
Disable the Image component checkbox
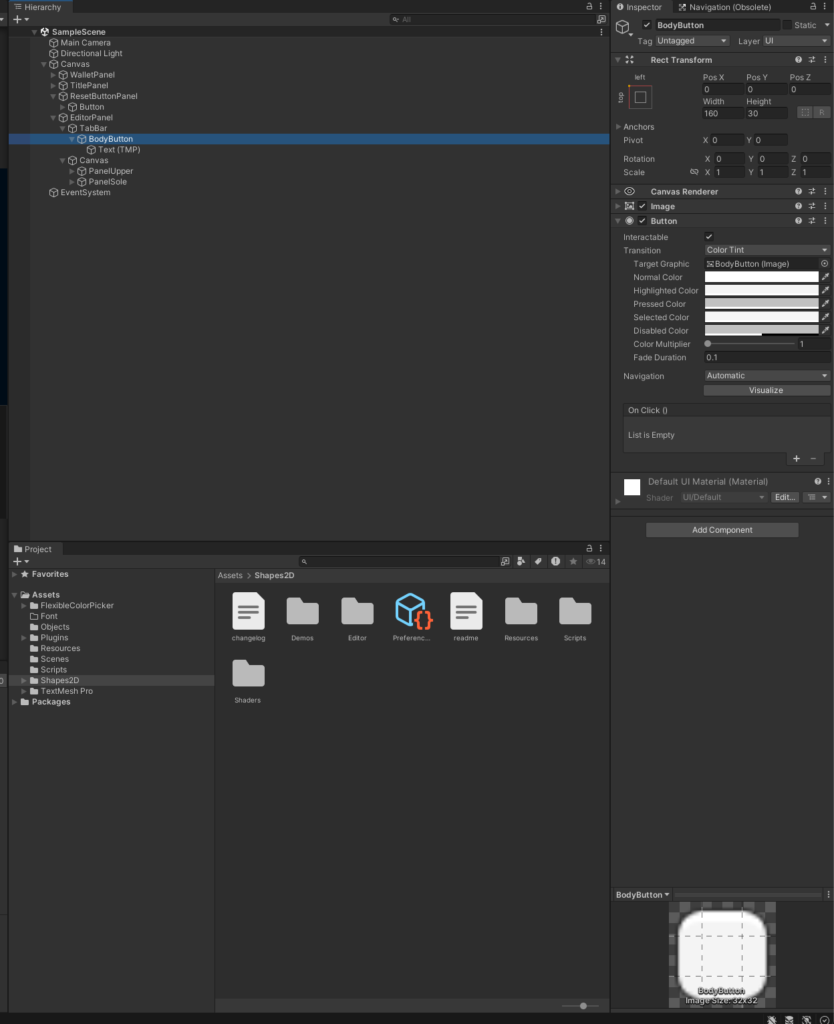pos(642,206)
